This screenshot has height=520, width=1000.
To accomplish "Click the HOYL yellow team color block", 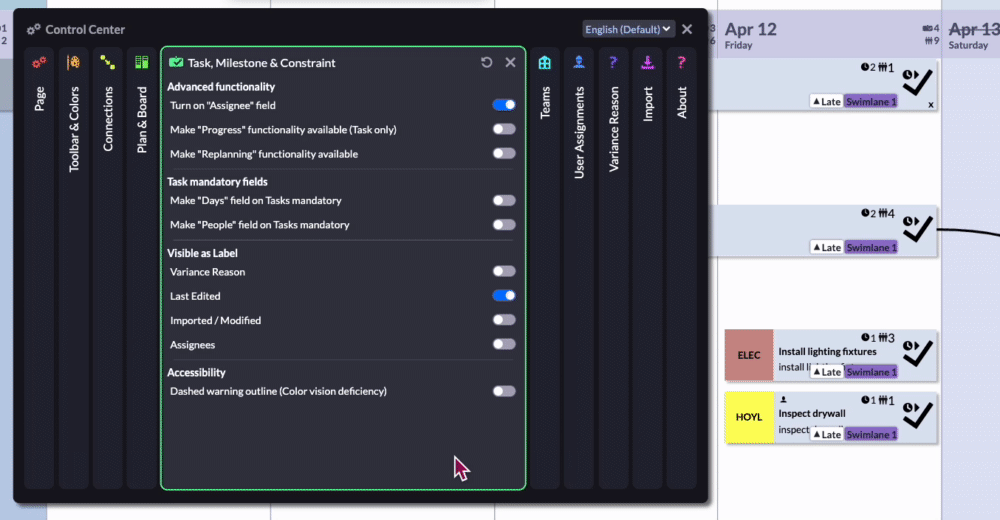I will [x=749, y=417].
